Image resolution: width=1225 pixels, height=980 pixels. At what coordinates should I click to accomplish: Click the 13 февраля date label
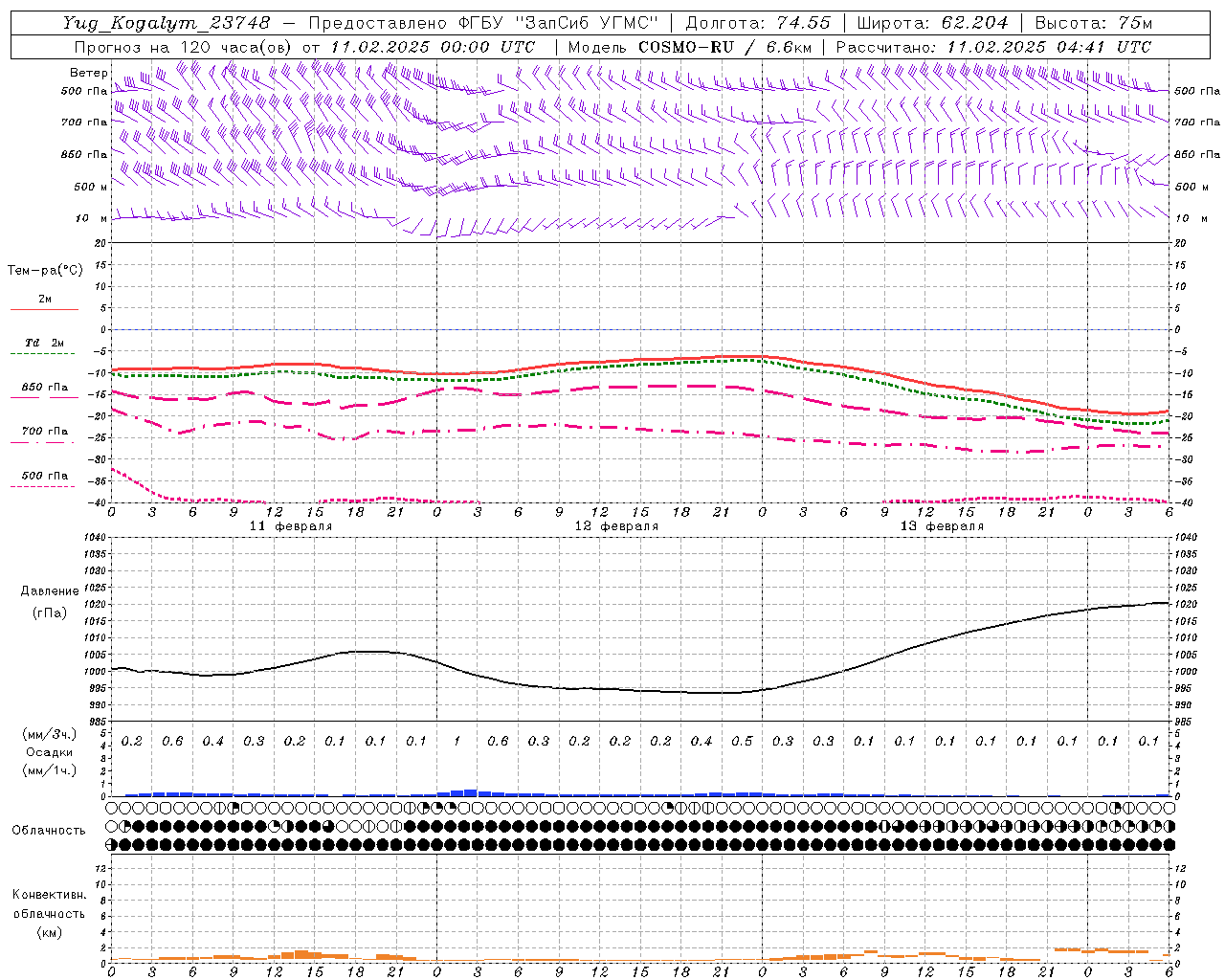point(942,526)
